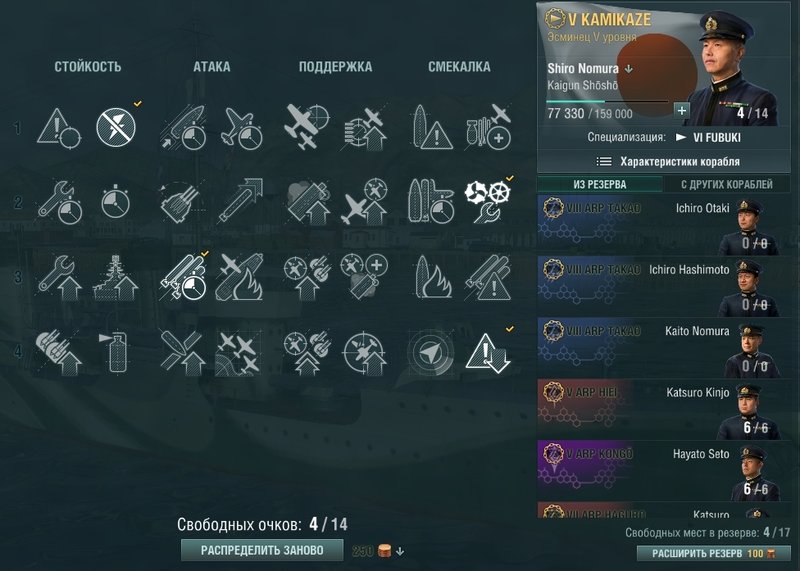Click РАСШИРИТЬ РЕЗЕРВ 100 button
This screenshot has width=800, height=571.
click(x=714, y=553)
